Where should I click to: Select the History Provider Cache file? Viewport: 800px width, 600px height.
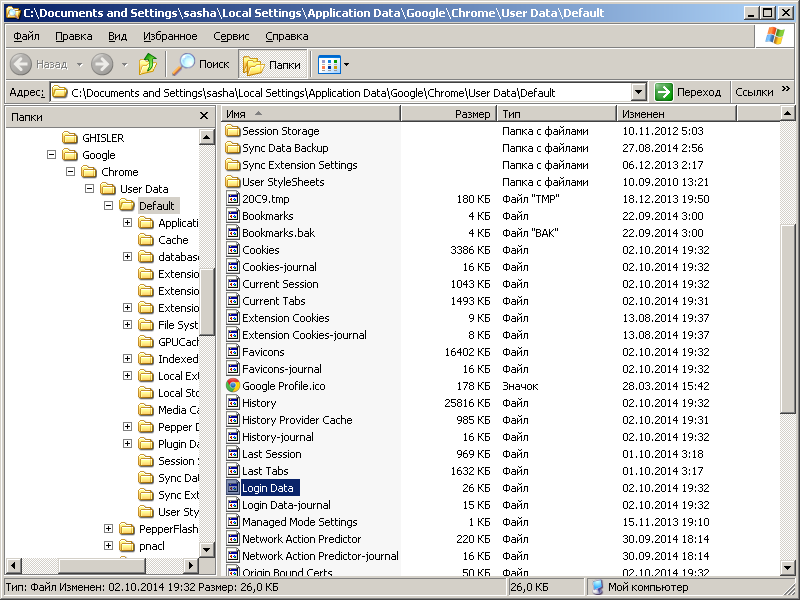[x=297, y=420]
